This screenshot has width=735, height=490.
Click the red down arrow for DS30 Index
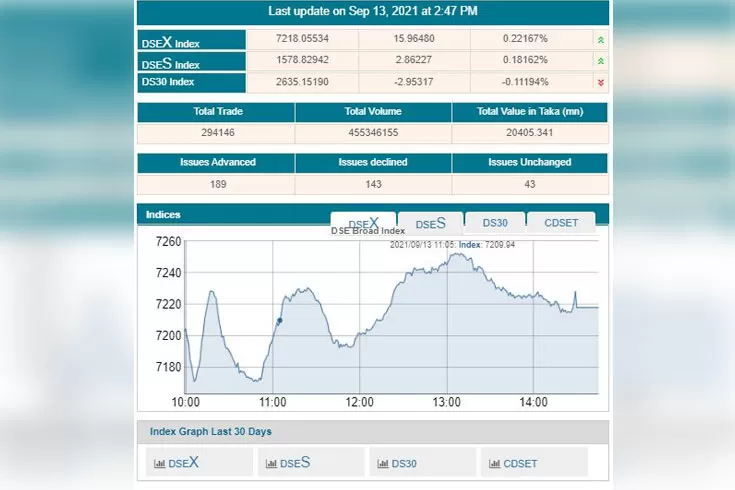(x=600, y=83)
